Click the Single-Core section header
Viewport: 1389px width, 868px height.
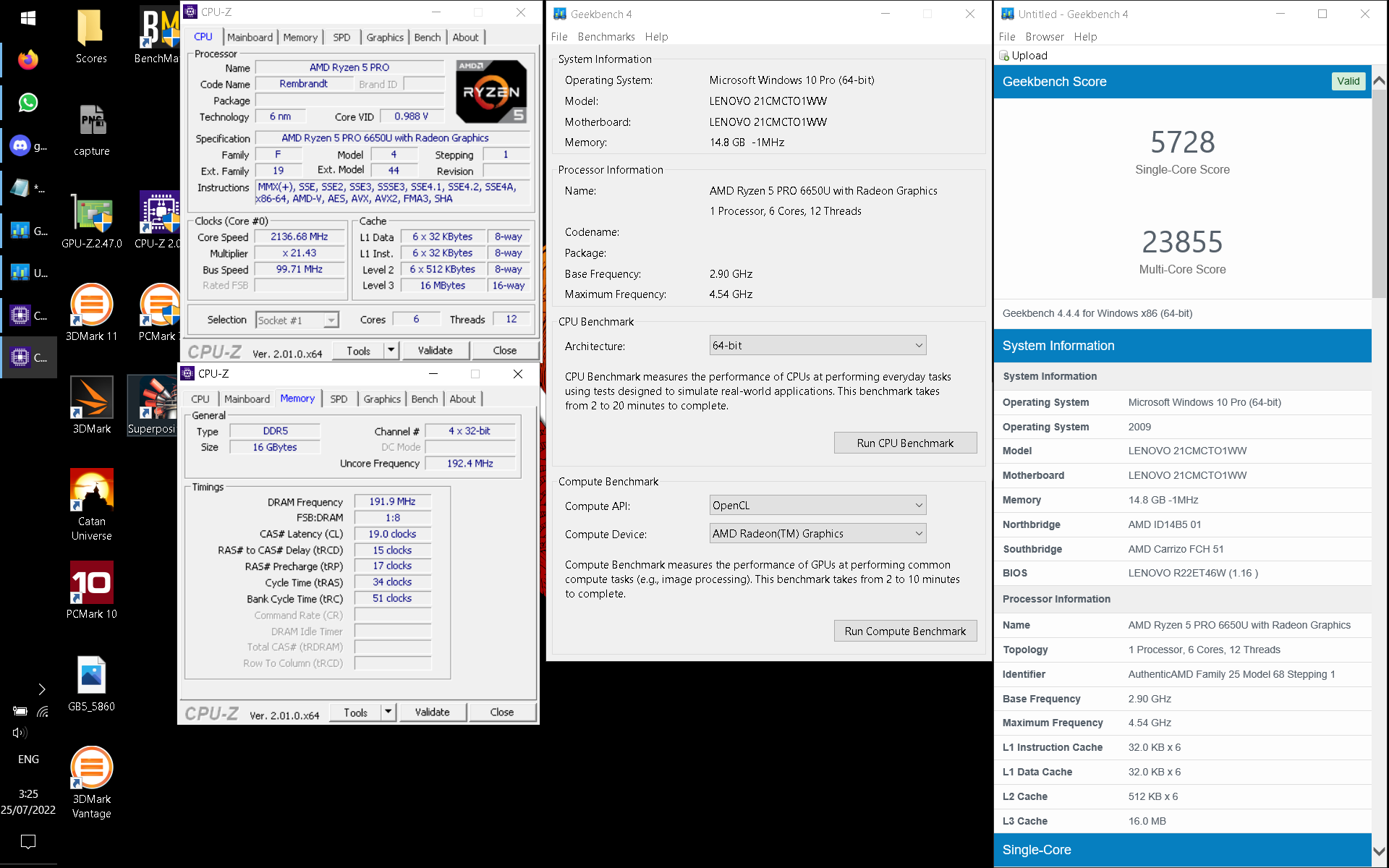pyautogui.click(x=1182, y=850)
